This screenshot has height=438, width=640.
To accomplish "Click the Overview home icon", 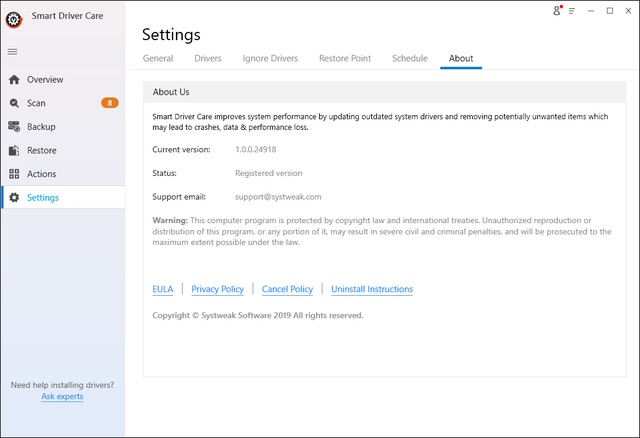I will pyautogui.click(x=14, y=79).
